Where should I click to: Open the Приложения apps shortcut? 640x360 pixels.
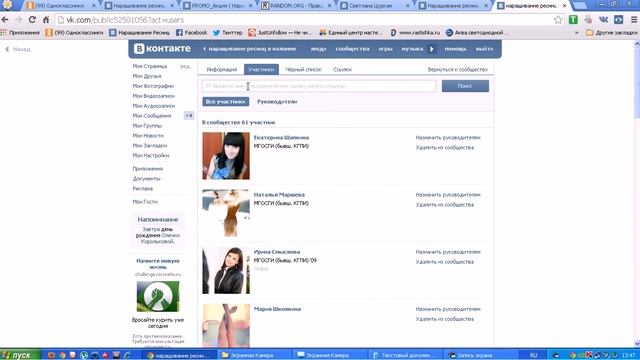tap(20, 33)
